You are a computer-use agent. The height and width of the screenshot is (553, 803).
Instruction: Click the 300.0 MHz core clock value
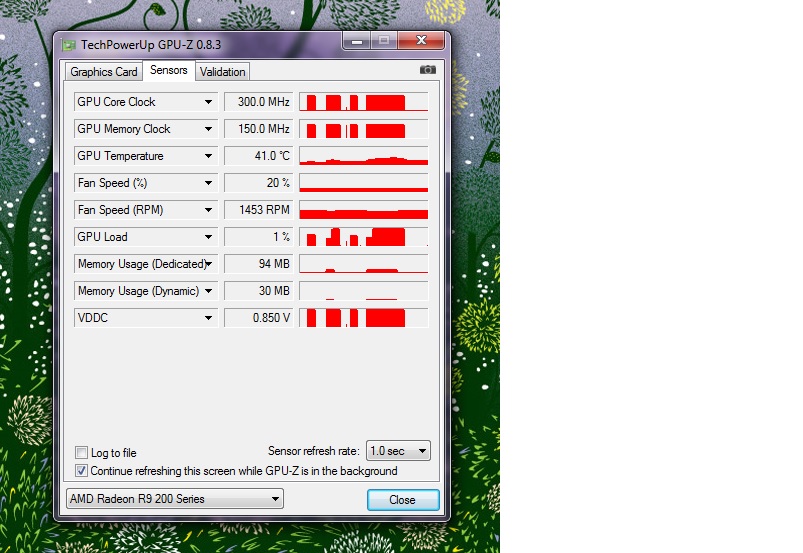(x=259, y=102)
